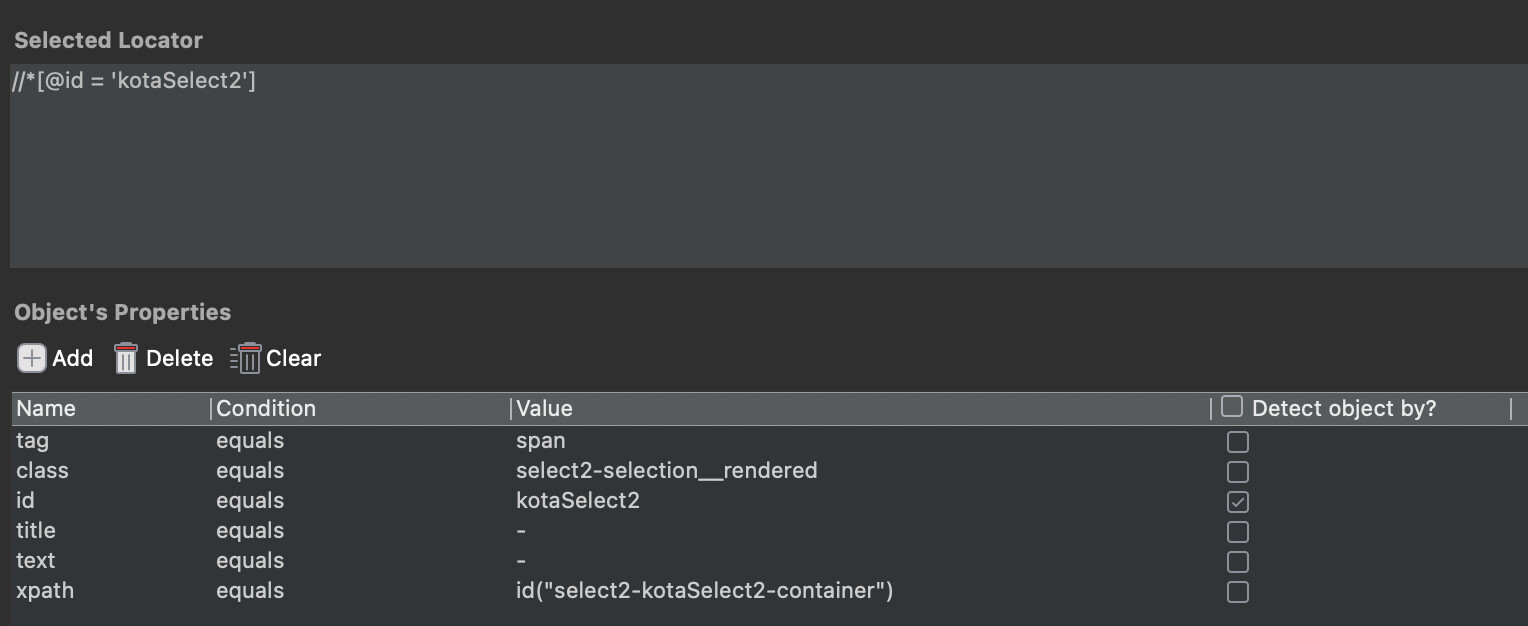Click the Value column header
Image resolution: width=1528 pixels, height=626 pixels.
pos(544,408)
